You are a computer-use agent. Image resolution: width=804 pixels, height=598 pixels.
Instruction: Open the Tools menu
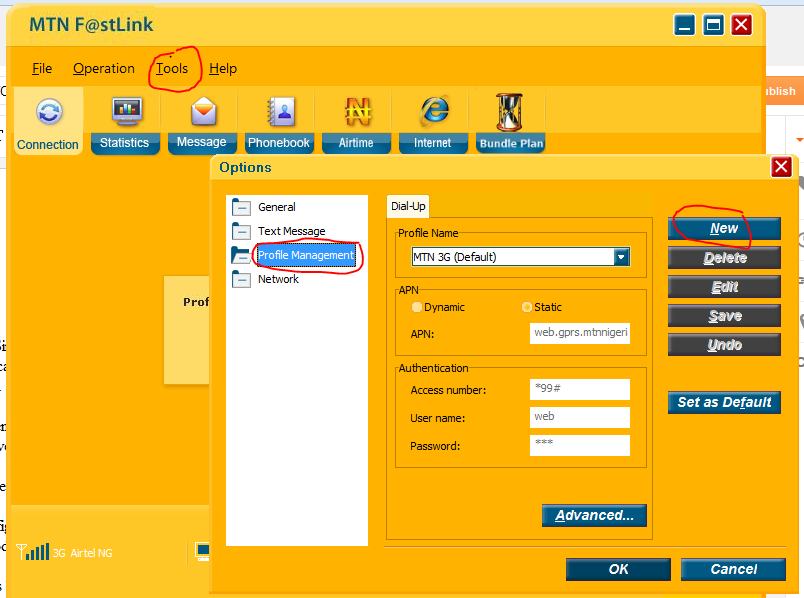pos(172,68)
